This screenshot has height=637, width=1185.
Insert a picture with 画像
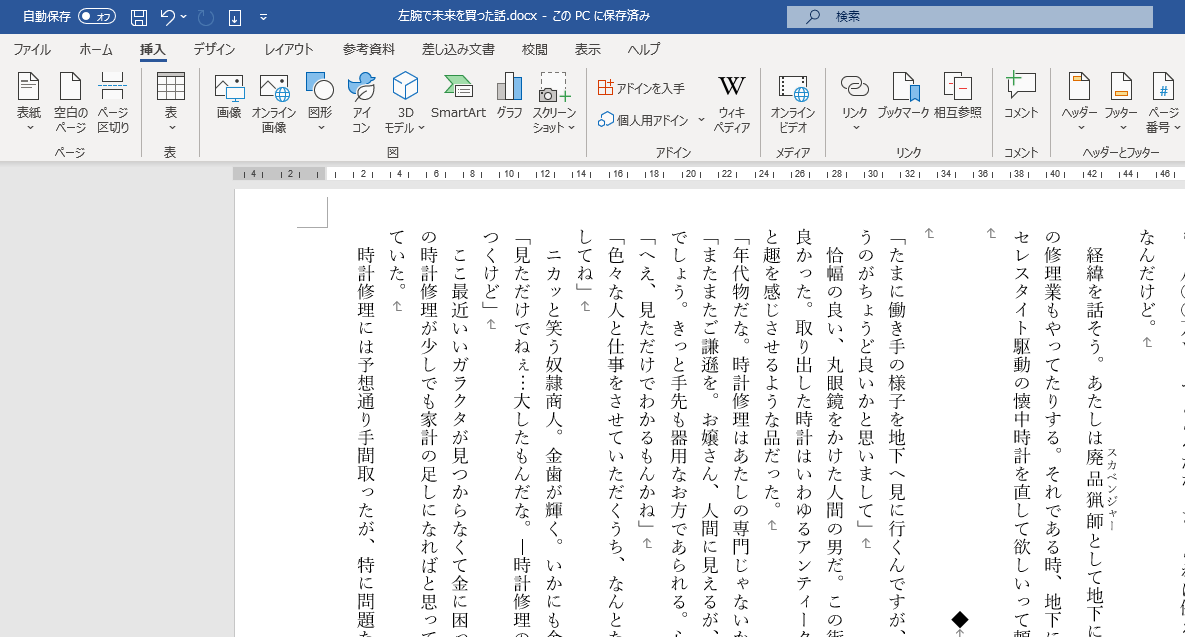pos(229,97)
